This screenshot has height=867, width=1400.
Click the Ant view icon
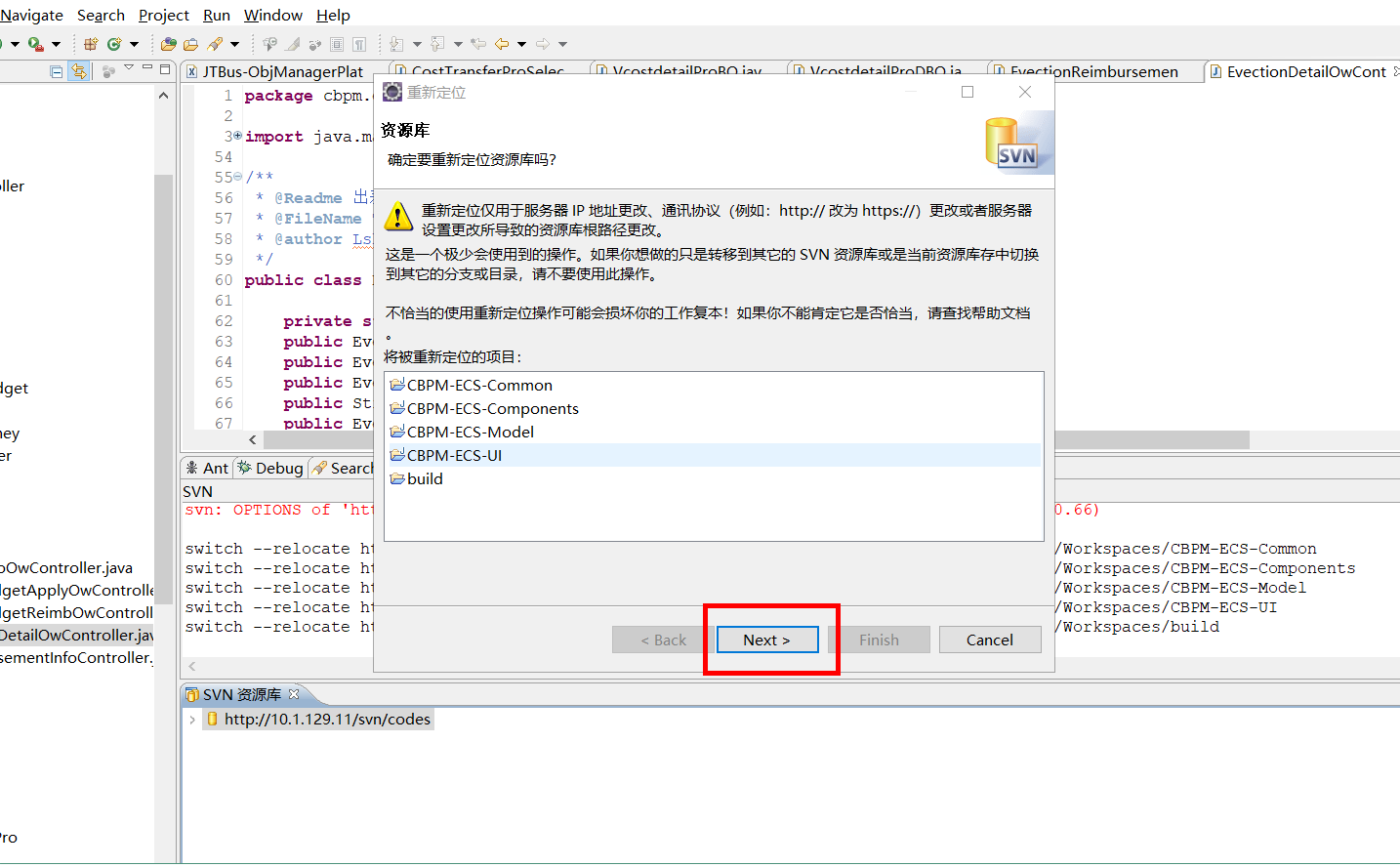(x=192, y=468)
